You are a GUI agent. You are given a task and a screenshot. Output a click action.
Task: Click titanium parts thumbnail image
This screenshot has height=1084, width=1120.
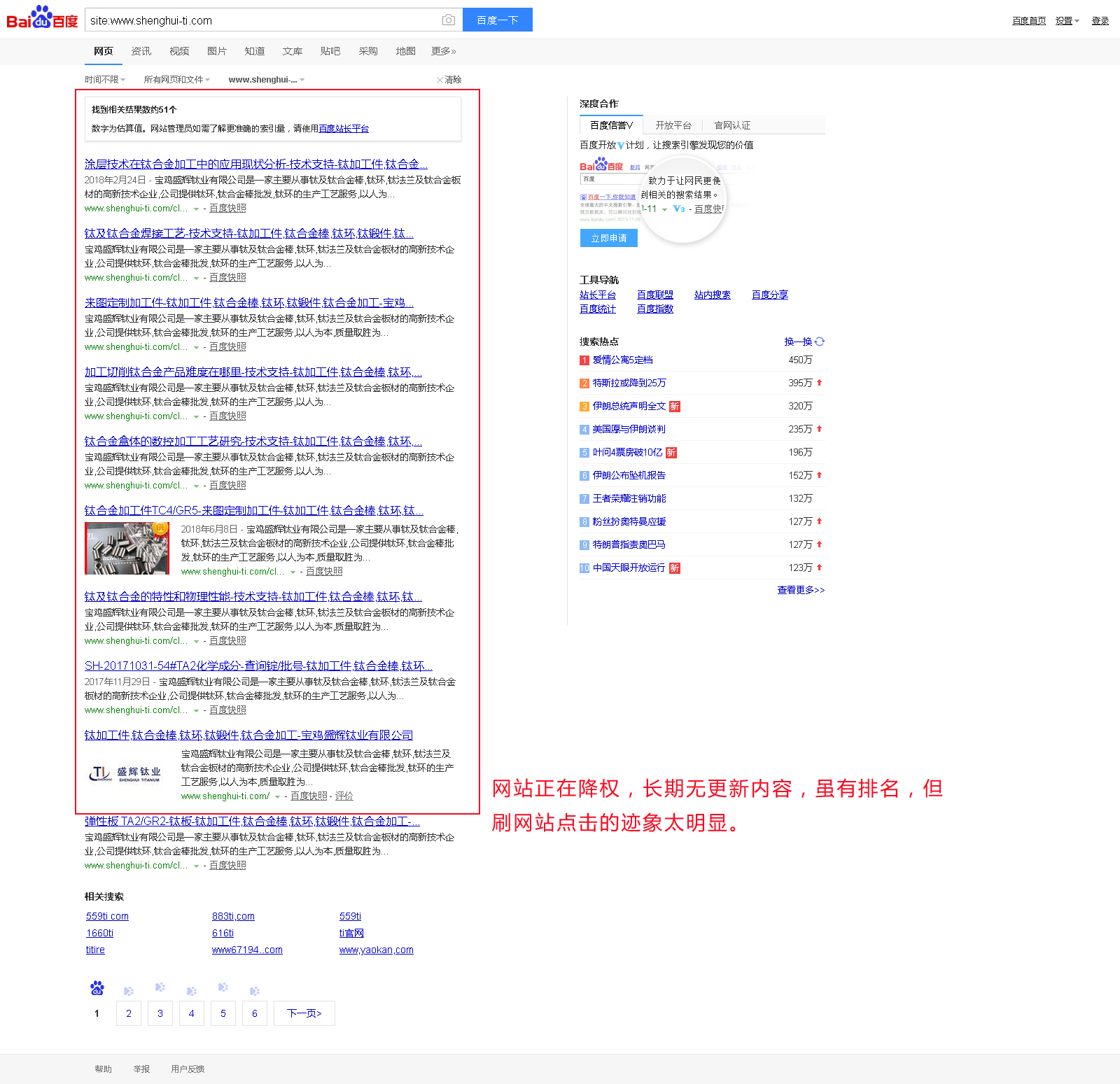click(127, 548)
